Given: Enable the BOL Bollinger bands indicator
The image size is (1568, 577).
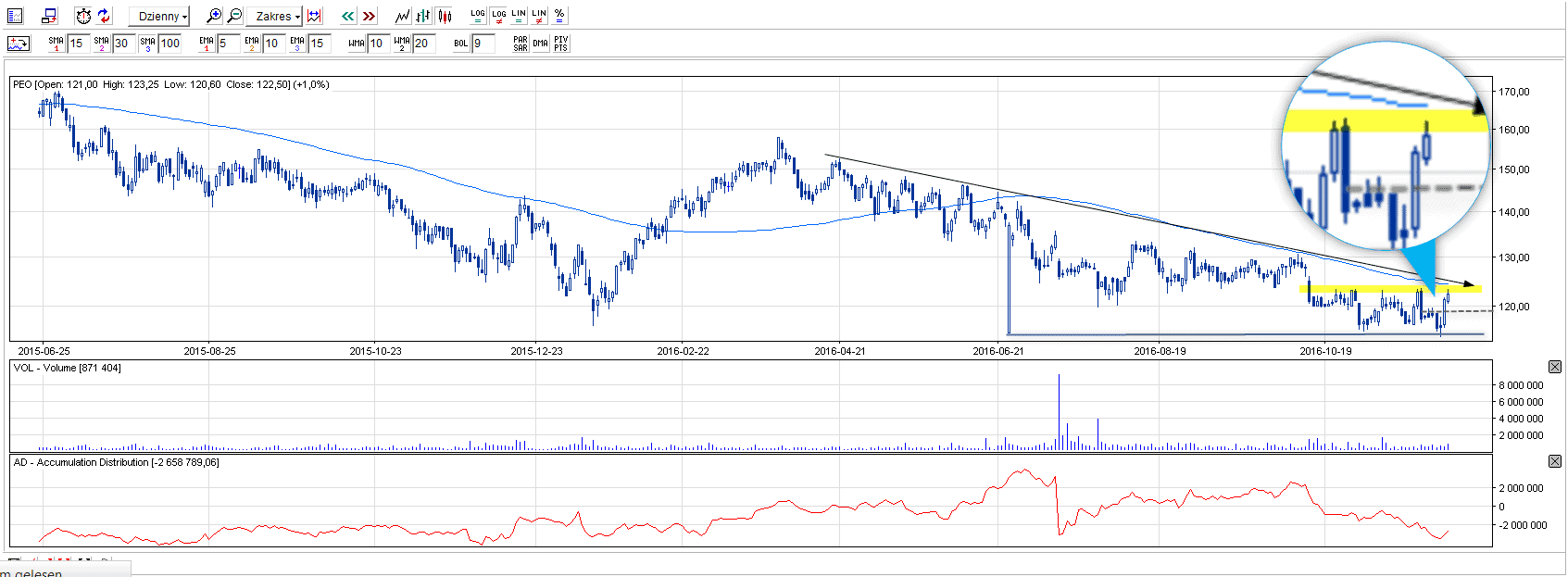Looking at the screenshot, I should [461, 44].
